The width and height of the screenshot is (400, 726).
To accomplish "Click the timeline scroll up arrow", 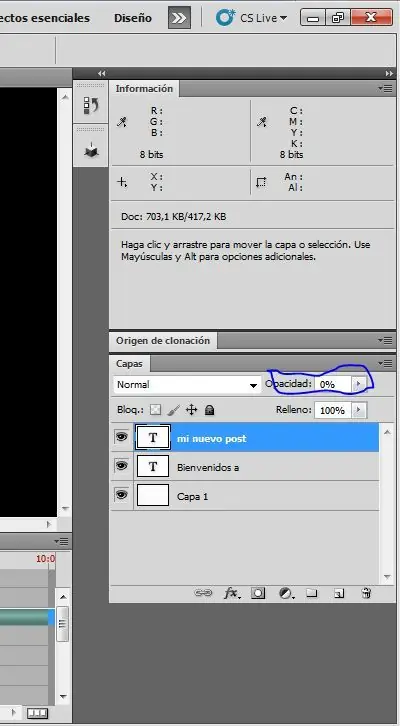I will 63,596.
